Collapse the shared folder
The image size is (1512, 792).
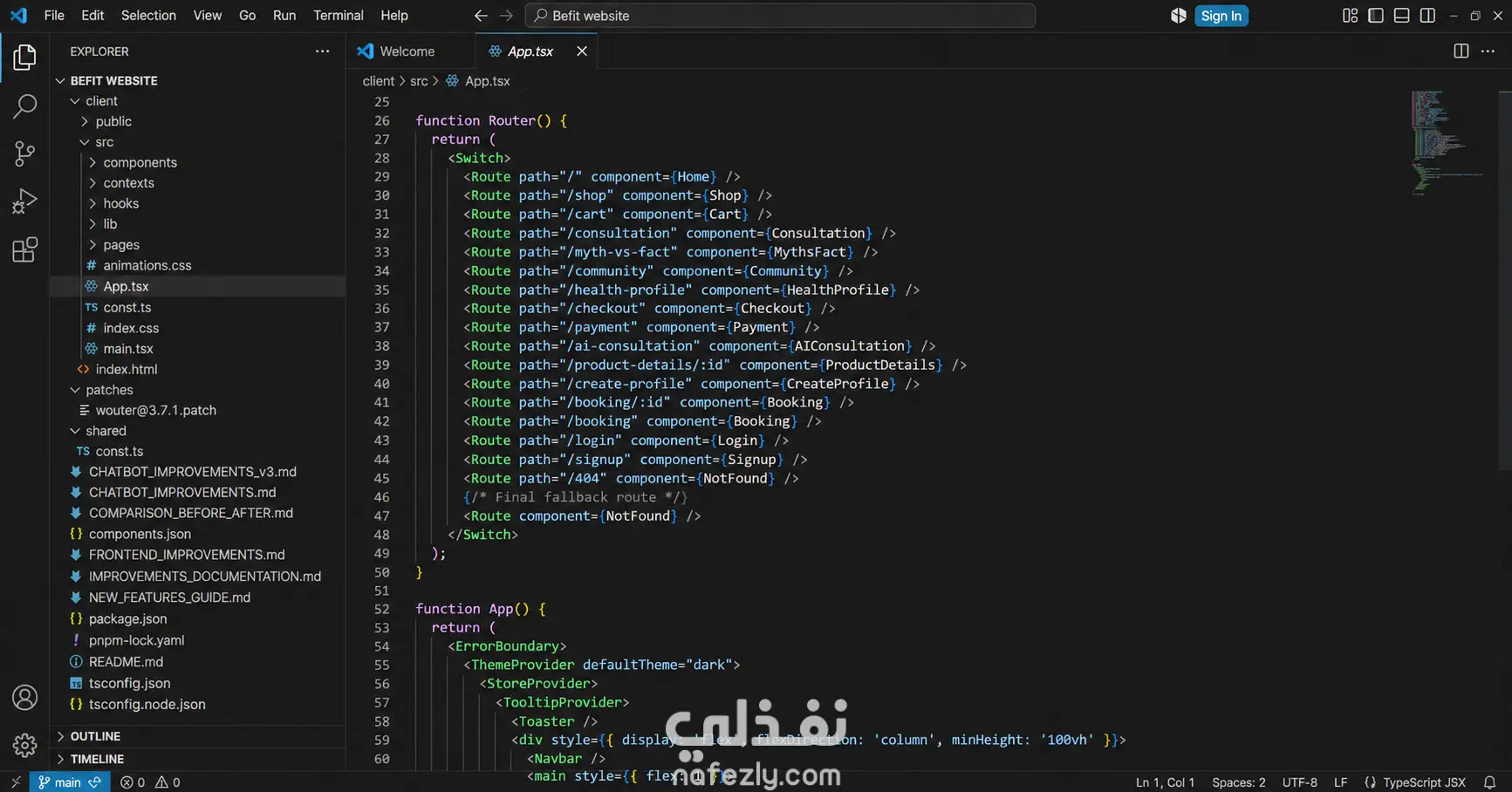pyautogui.click(x=106, y=431)
